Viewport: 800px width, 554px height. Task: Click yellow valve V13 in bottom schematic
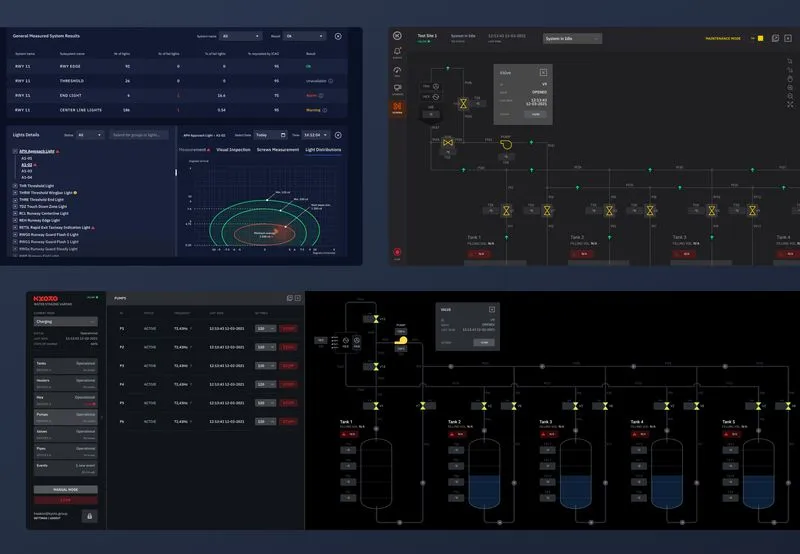[376, 319]
